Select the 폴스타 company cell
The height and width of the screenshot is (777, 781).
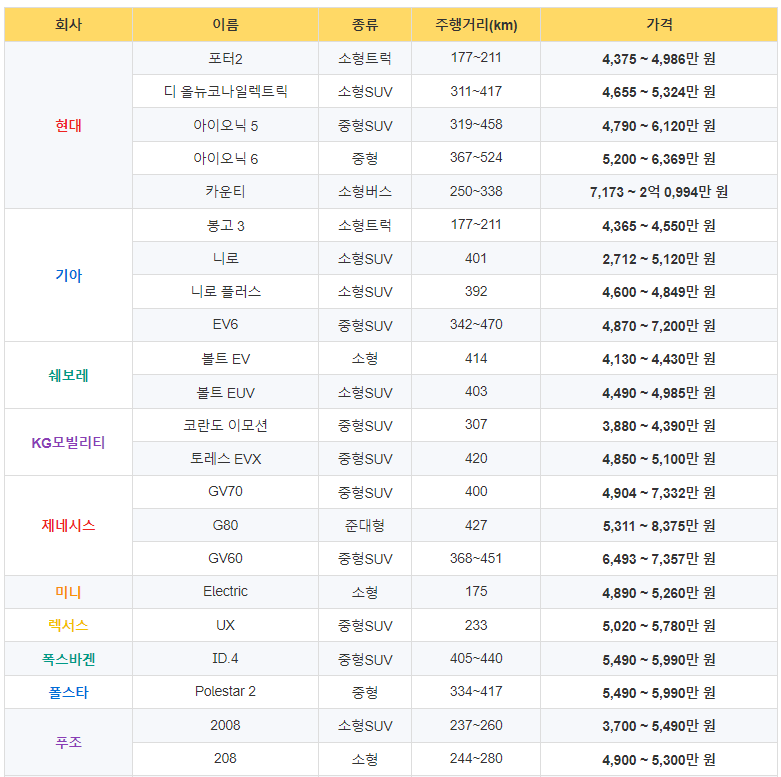click(x=68, y=692)
